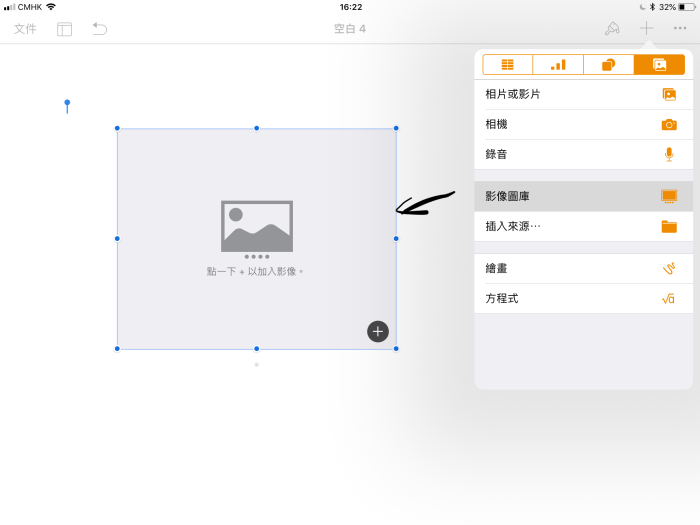Viewport: 700px width, 525px height.
Task: Tap the round plus button on image placeholder
Action: coord(377,332)
